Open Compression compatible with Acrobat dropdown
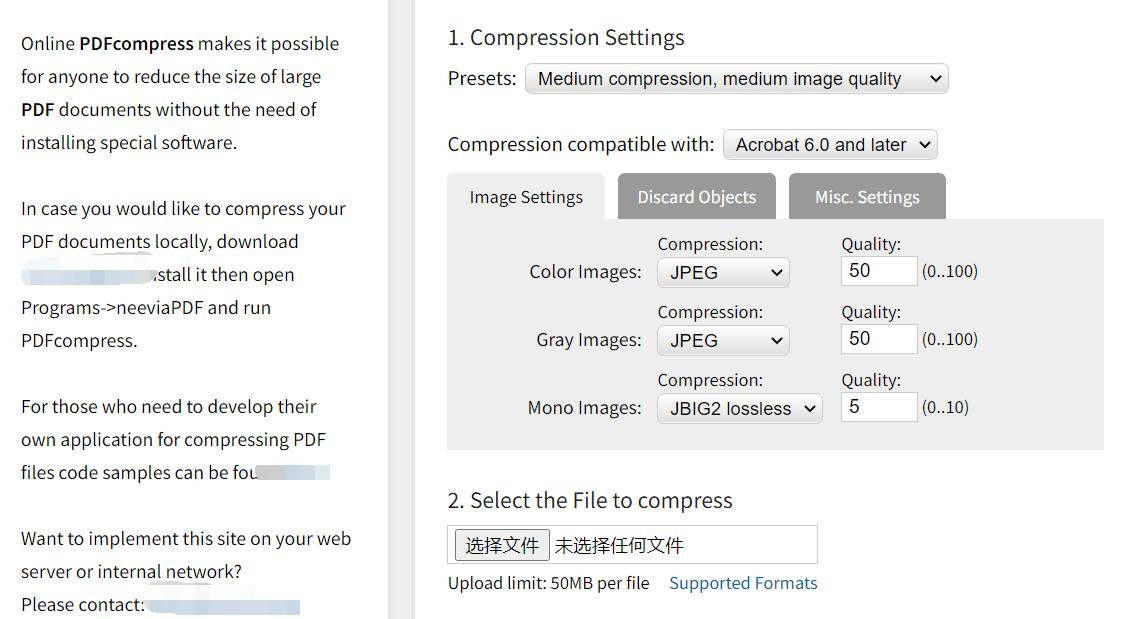Screen dimensions: 1131x619 (x=830, y=145)
